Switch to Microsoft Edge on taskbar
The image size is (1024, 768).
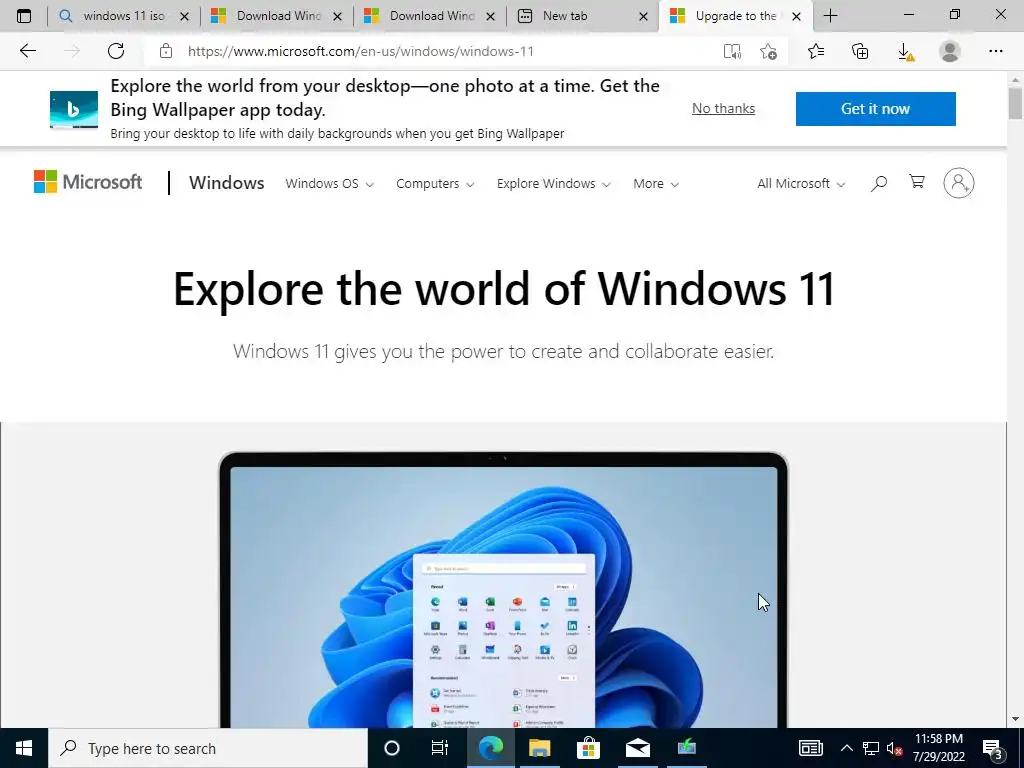click(491, 748)
